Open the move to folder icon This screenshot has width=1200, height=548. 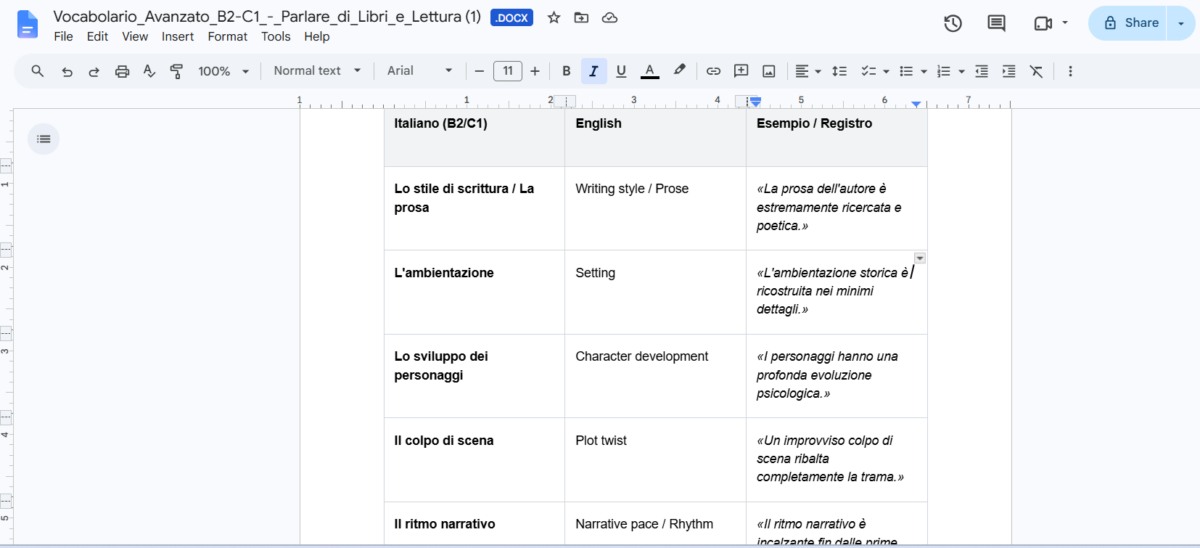(582, 18)
